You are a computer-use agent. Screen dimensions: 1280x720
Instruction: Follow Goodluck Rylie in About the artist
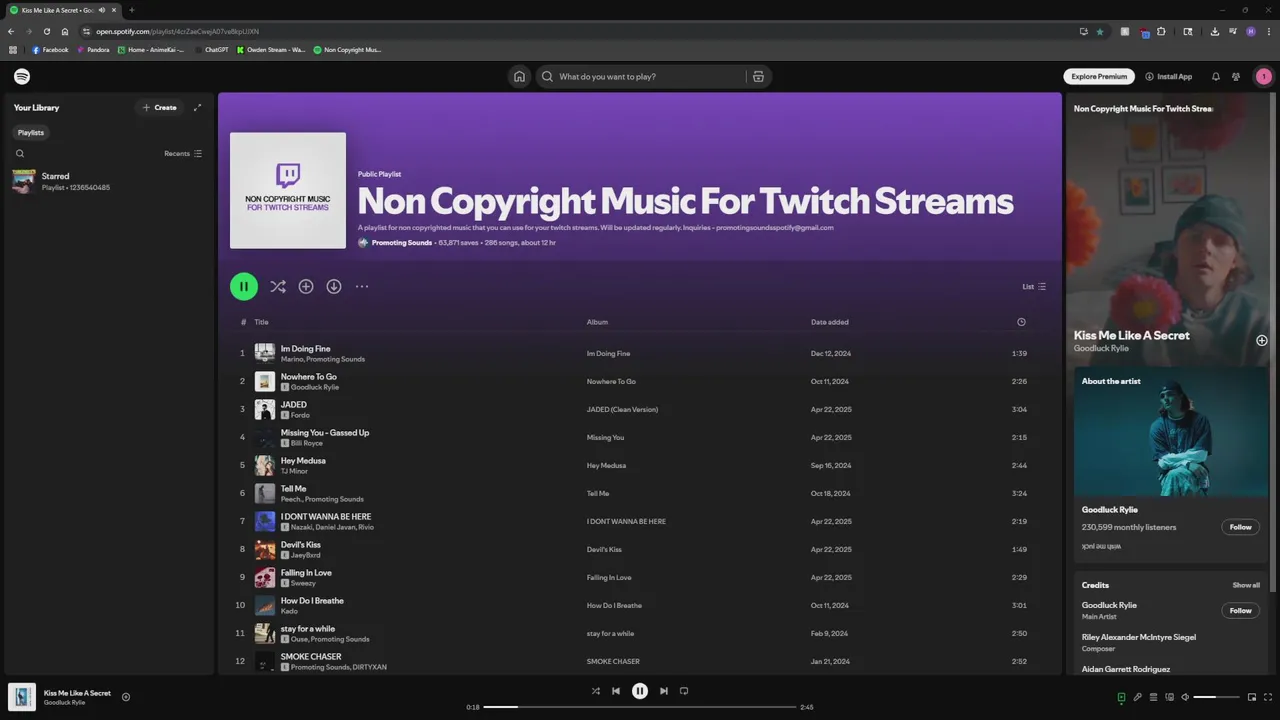[x=1240, y=527]
